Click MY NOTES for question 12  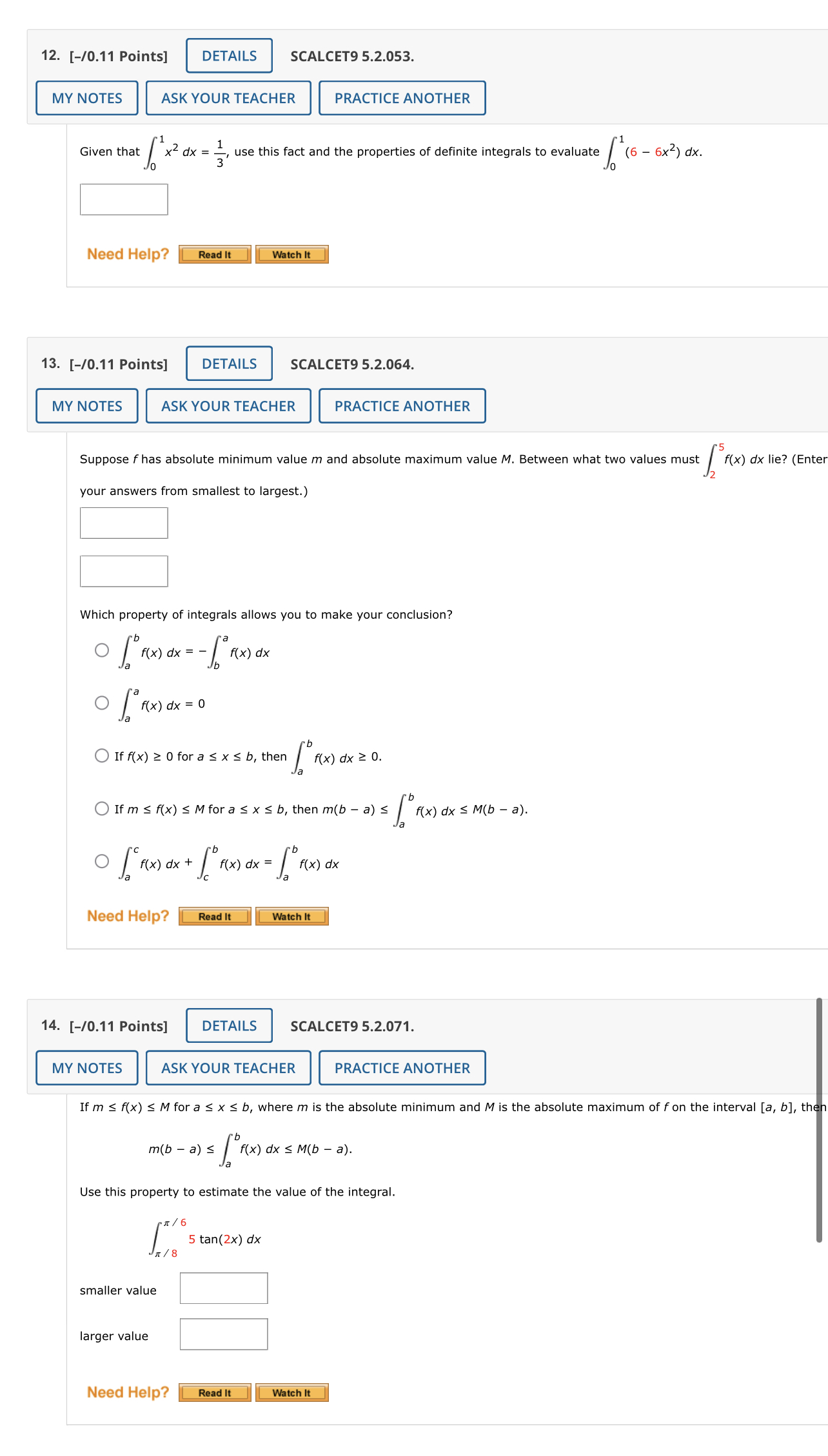click(x=86, y=97)
